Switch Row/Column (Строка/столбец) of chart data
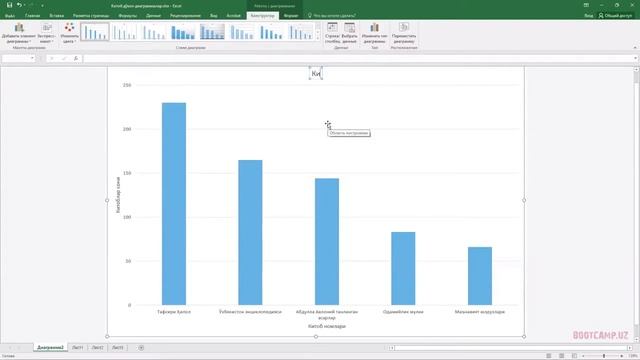640x360 pixels. 332,33
